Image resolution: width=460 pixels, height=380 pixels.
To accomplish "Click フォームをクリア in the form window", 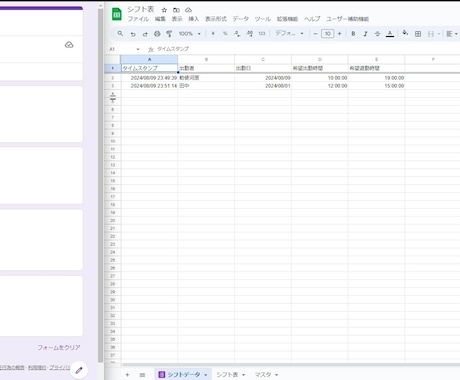I will tap(59, 347).
